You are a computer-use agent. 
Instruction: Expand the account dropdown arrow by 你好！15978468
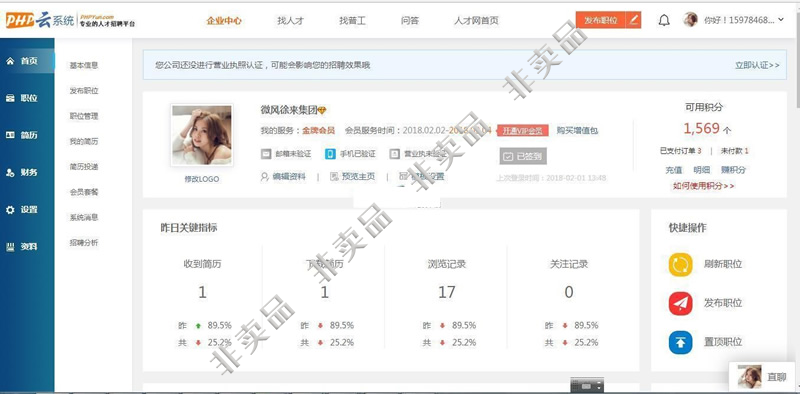tap(781, 20)
